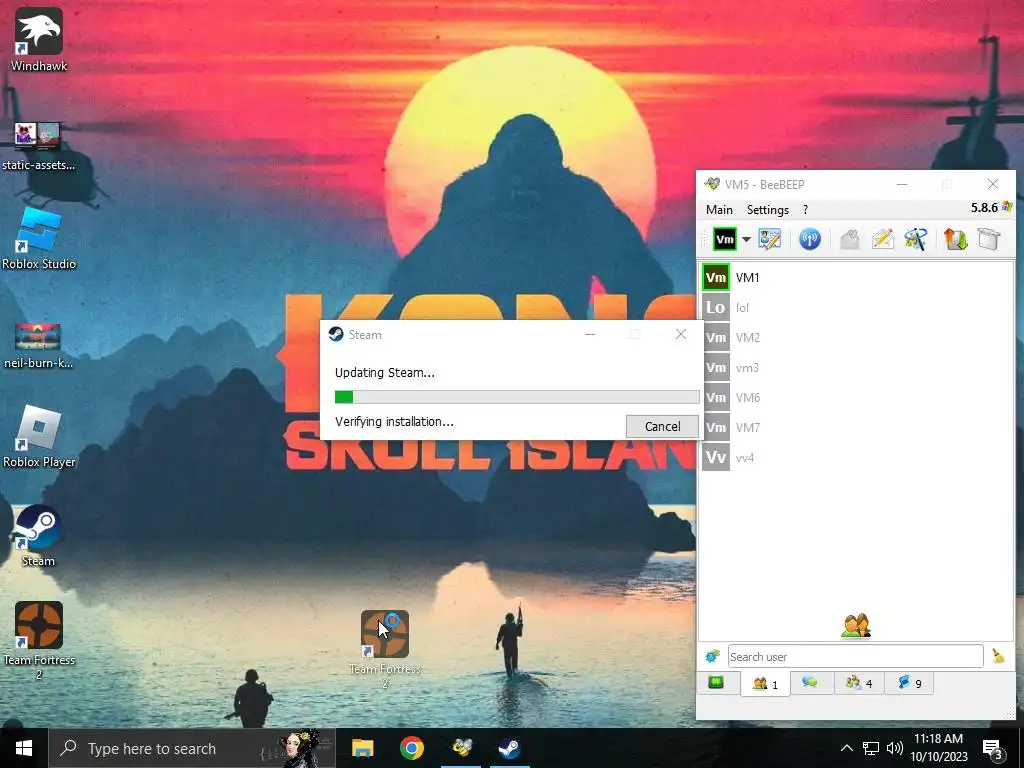The width and height of the screenshot is (1024, 768).
Task: Select user vv4 in the BeeBEEP list
Action: pos(856,458)
